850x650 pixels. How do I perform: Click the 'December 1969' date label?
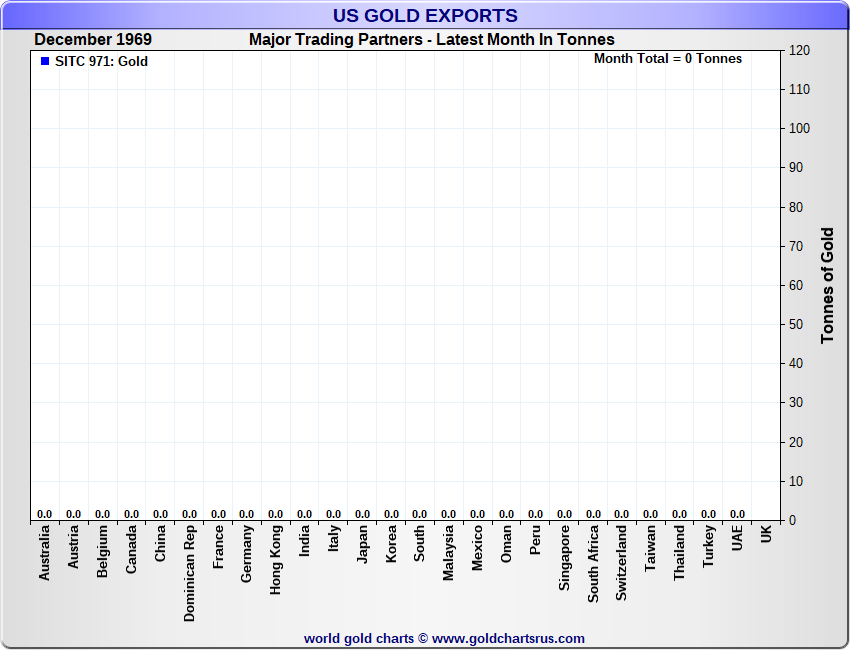click(93, 40)
